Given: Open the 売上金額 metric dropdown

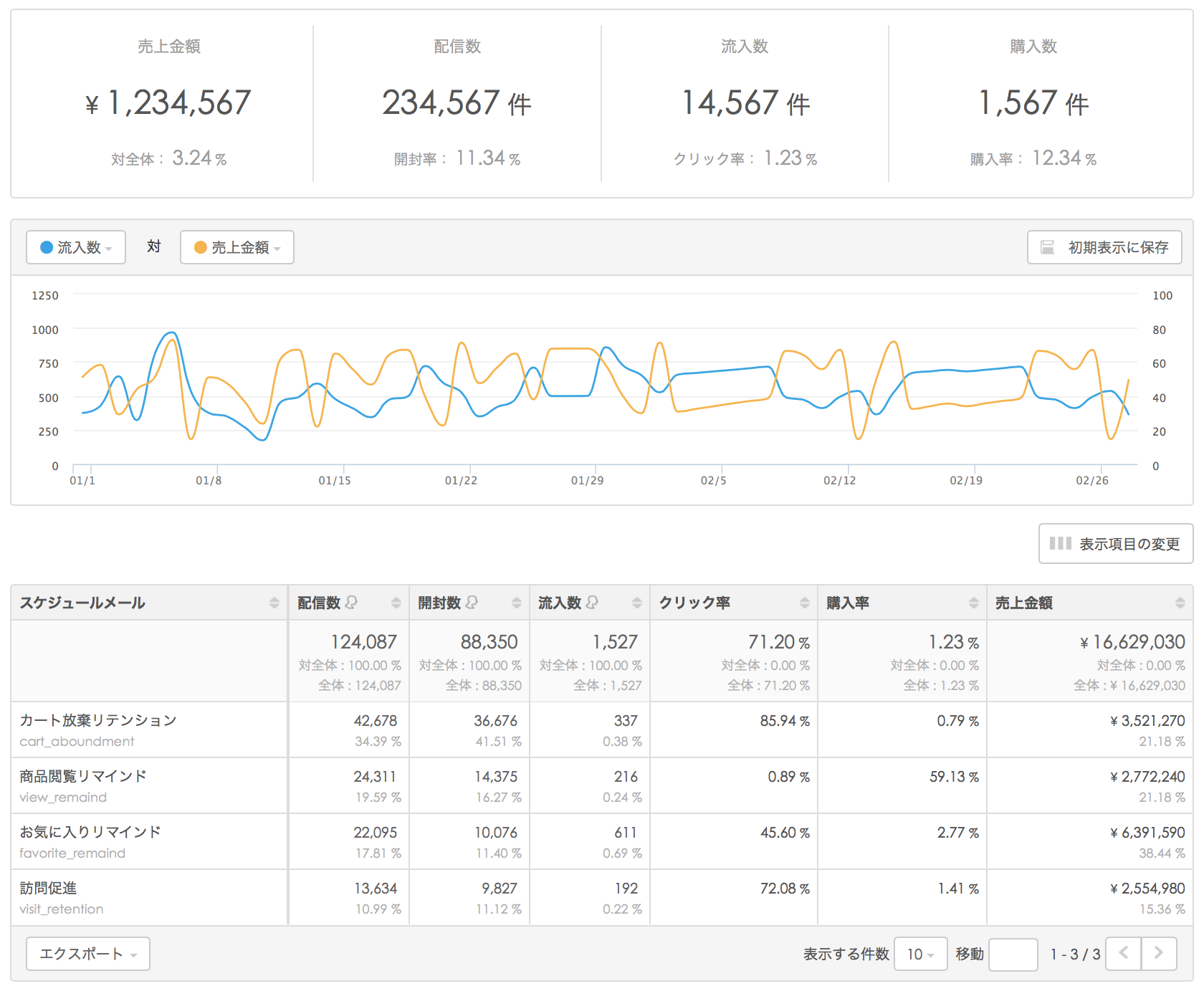Looking at the screenshot, I should [x=237, y=247].
